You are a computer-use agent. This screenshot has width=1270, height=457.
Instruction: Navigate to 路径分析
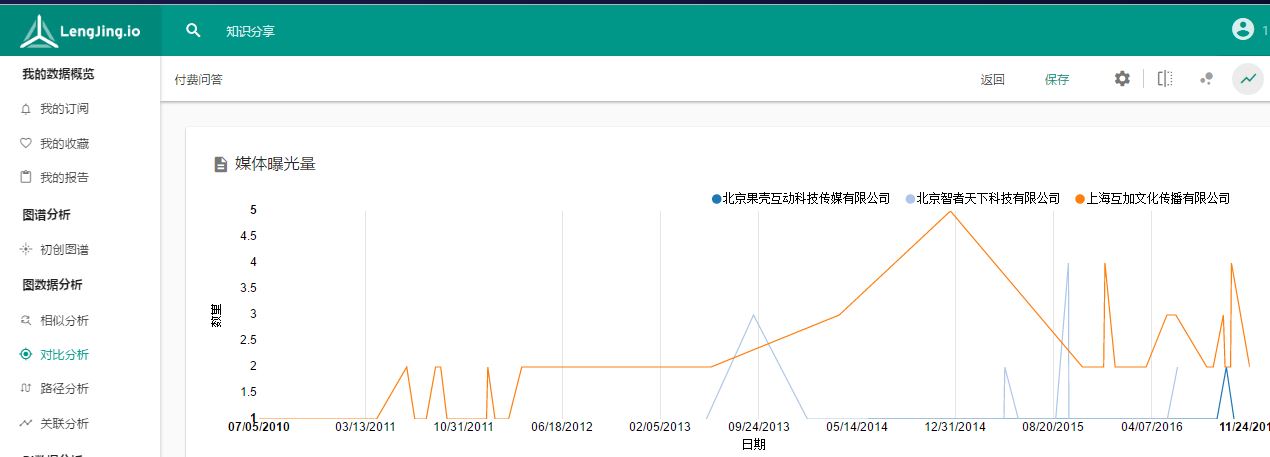64,389
